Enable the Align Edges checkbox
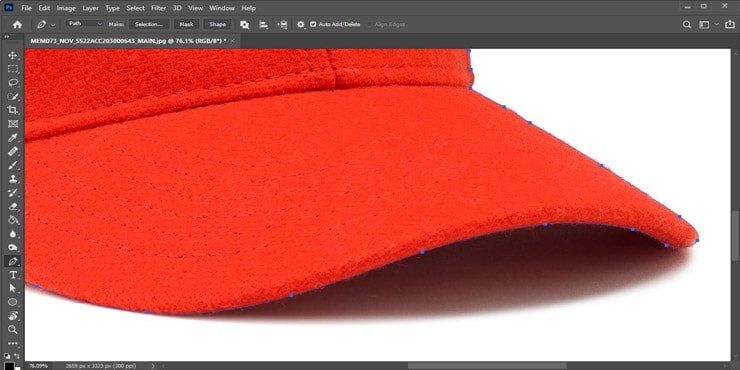The width and height of the screenshot is (740, 370). tap(369, 25)
